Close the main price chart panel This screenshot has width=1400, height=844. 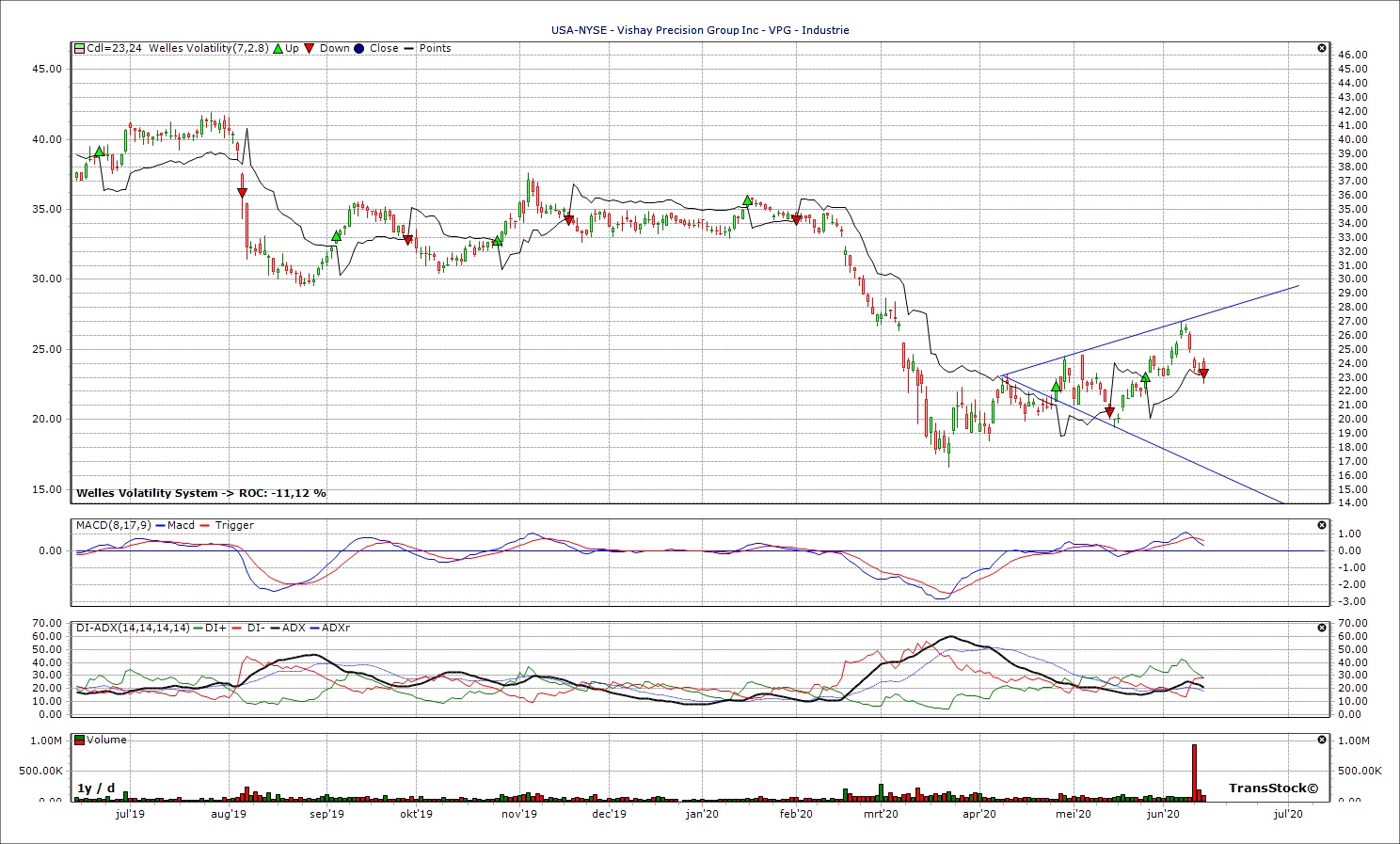(1322, 48)
